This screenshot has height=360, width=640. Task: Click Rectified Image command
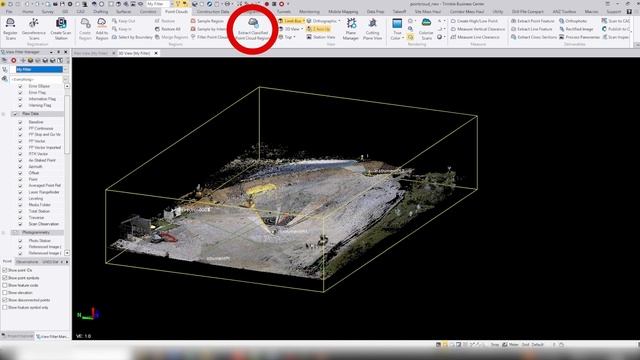(576, 29)
